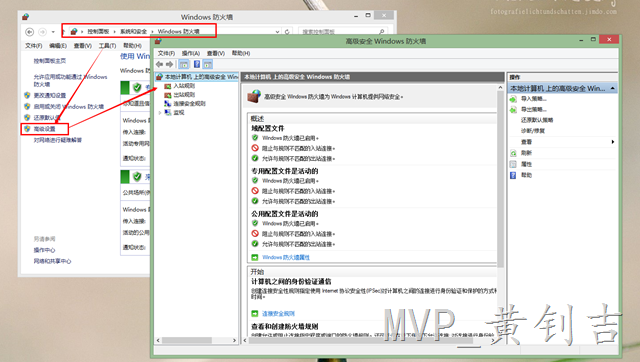Open 允许应用或功能通过 Windows 防火墙 link
The image size is (640, 362).
click(70, 80)
